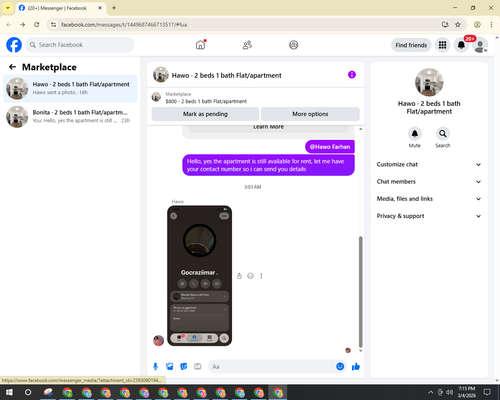The width and height of the screenshot is (500, 400).
Task: Search the conversation via magnifier icon
Action: coord(443,134)
